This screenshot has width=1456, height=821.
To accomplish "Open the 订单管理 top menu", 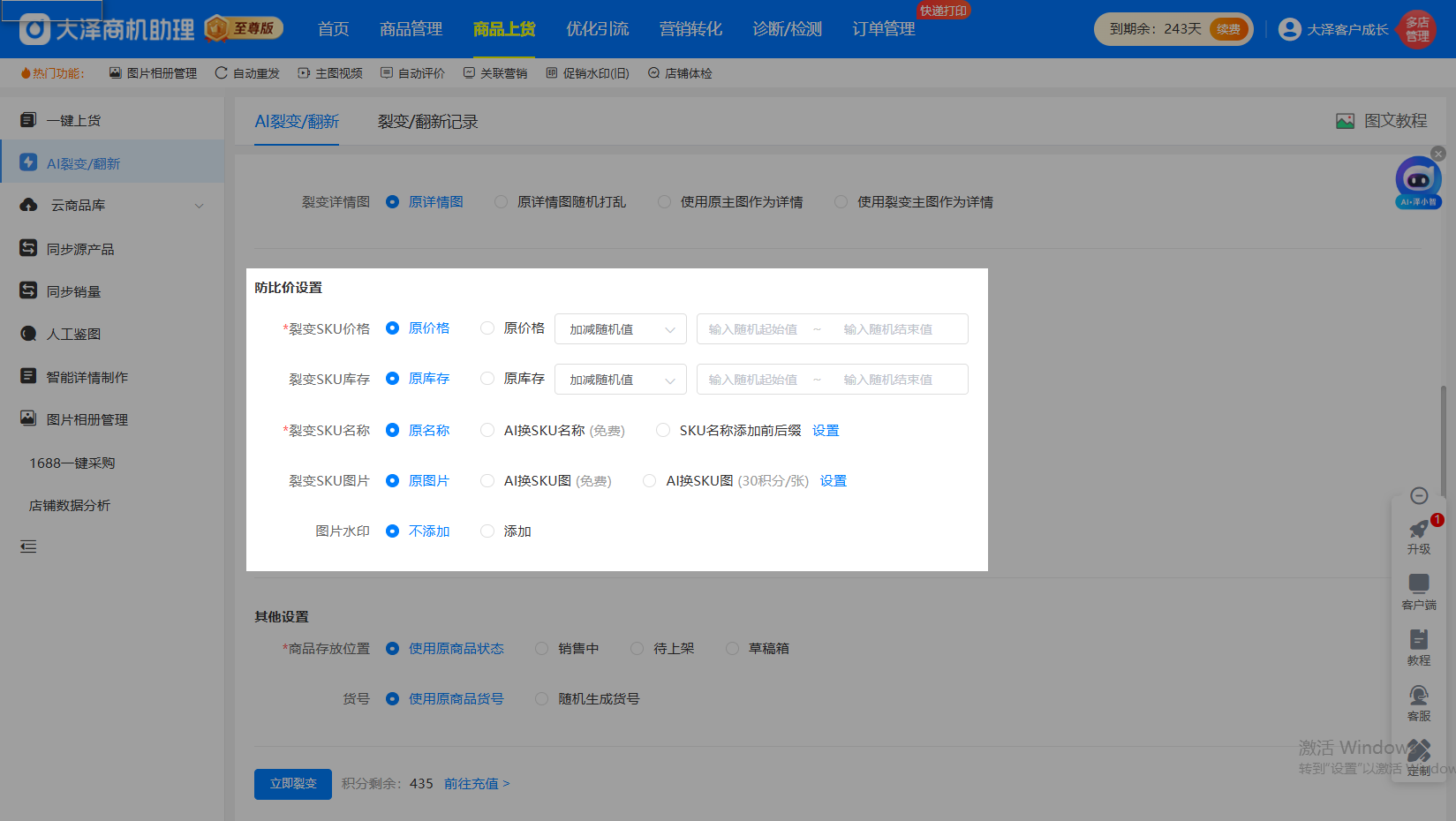I will [883, 29].
